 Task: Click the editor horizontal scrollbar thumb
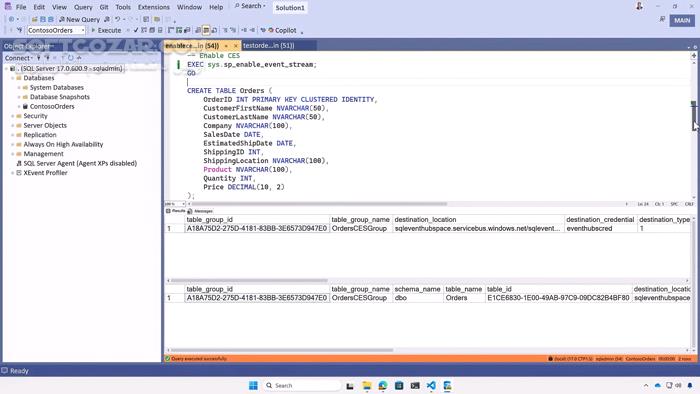pyautogui.click(x=319, y=204)
